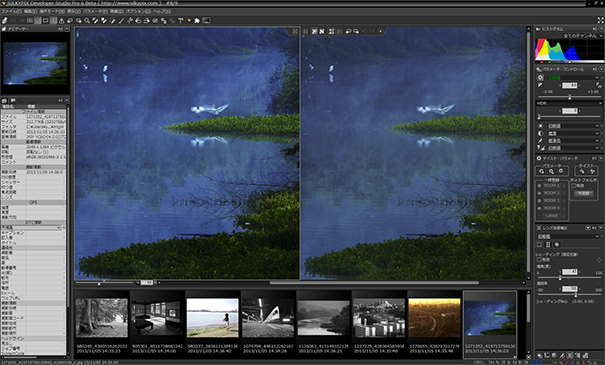Expand the HDR dropdown
The width and height of the screenshot is (605, 365).
point(570,103)
